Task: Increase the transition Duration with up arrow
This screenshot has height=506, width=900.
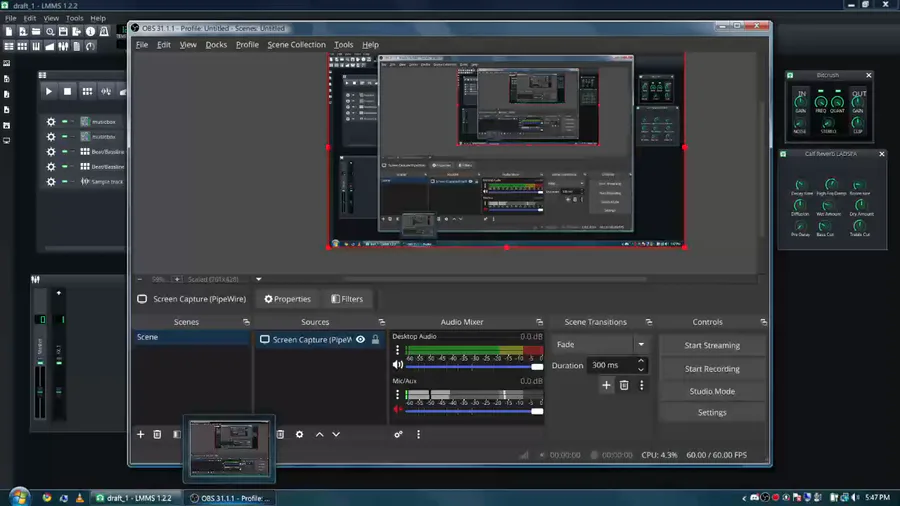Action: 641,361
